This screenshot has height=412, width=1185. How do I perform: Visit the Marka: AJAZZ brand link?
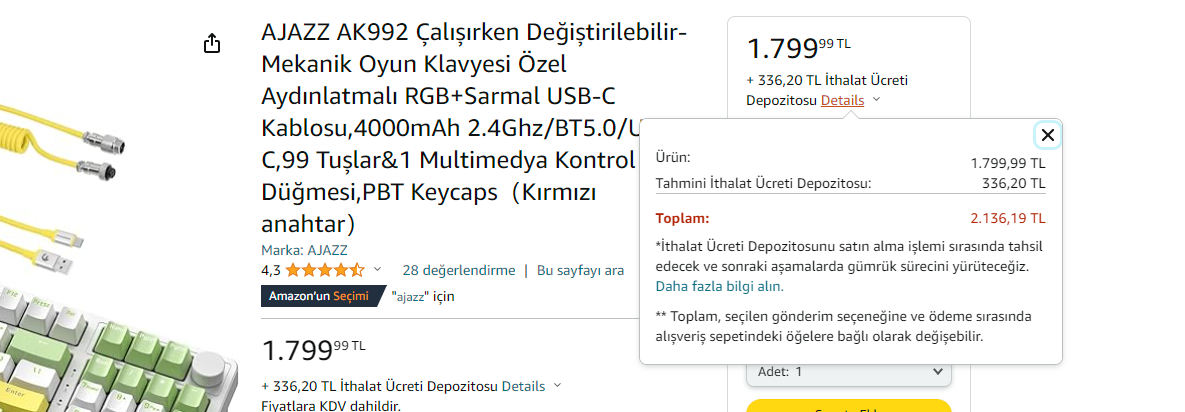(304, 250)
